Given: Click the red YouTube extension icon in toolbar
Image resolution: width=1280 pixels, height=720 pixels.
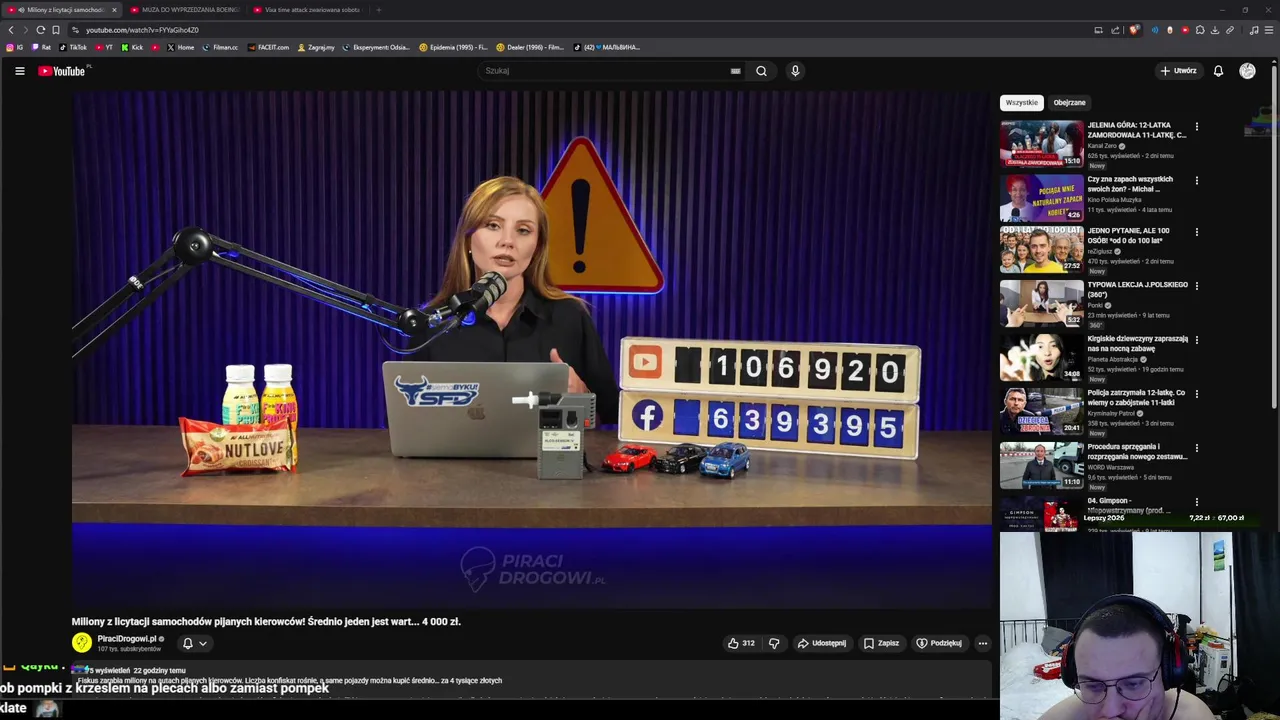Looking at the screenshot, I should 1185,30.
